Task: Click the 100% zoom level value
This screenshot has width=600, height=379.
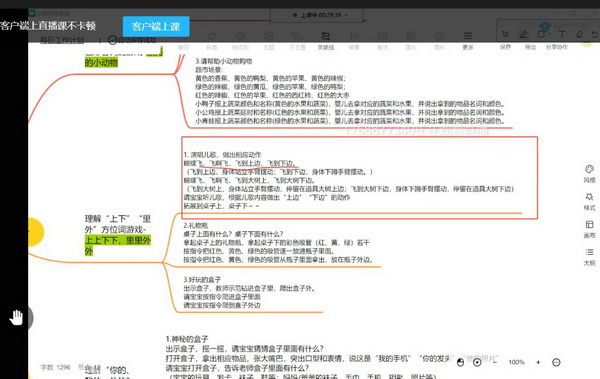Action: click(517, 362)
